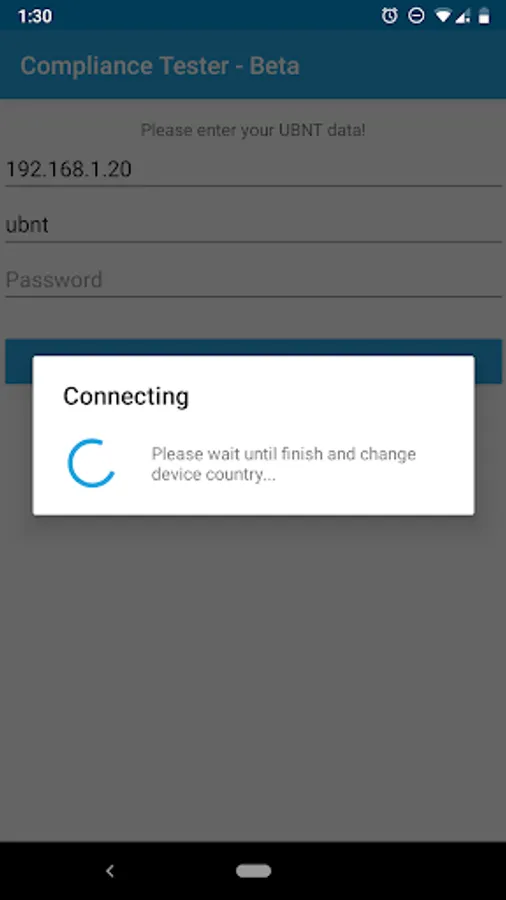The height and width of the screenshot is (900, 506).
Task: Tap the Wi-Fi signal status icon
Action: point(443,16)
